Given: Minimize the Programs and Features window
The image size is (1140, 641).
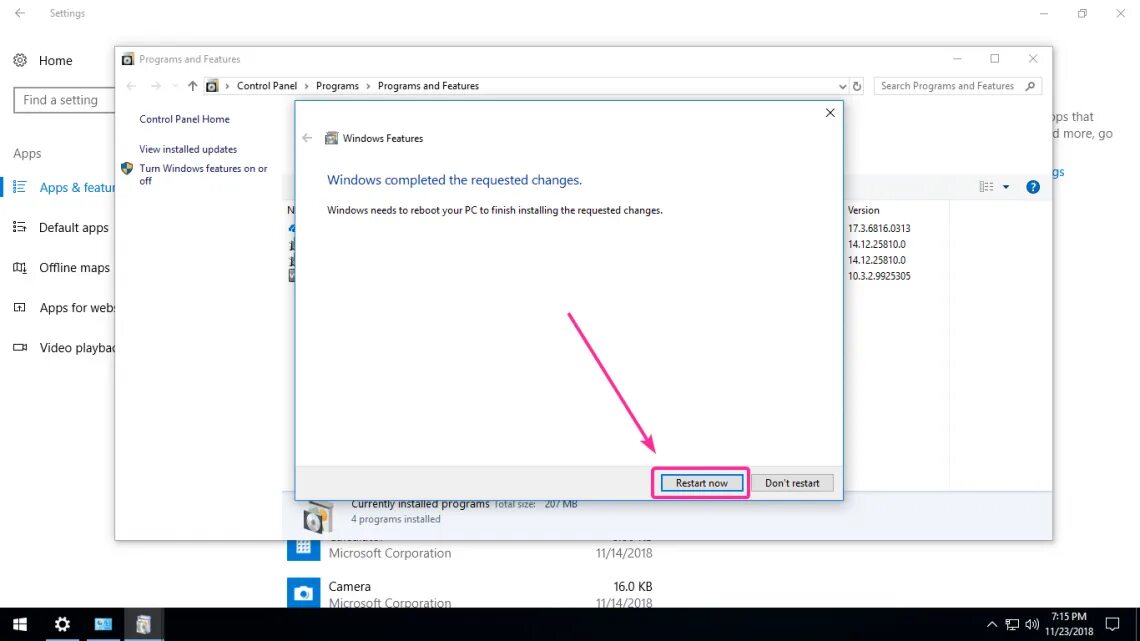Looking at the screenshot, I should point(957,59).
